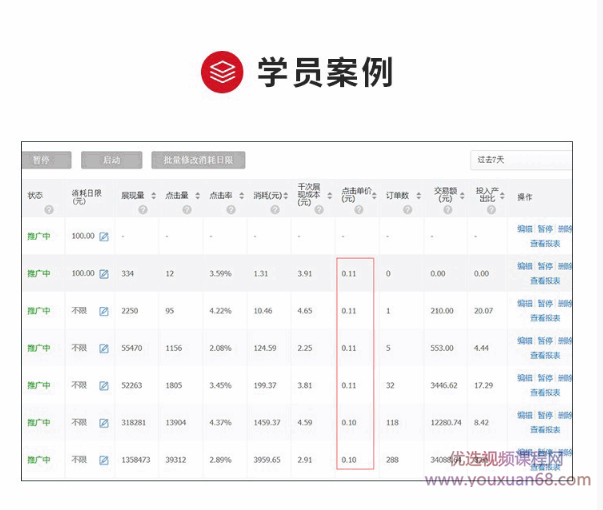Click 暂停 link in the 52263 impressions row

[545, 378]
